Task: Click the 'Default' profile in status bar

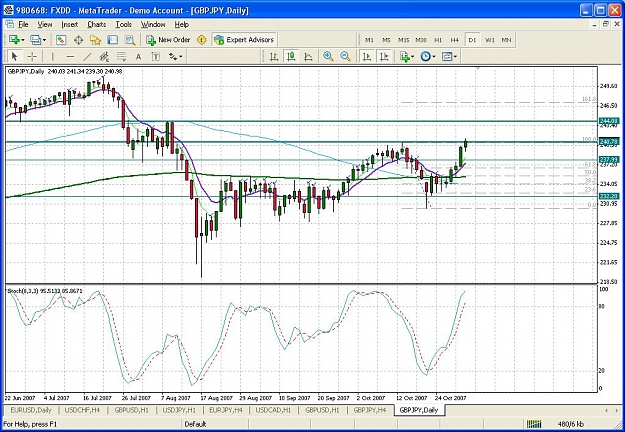Action: [x=195, y=424]
